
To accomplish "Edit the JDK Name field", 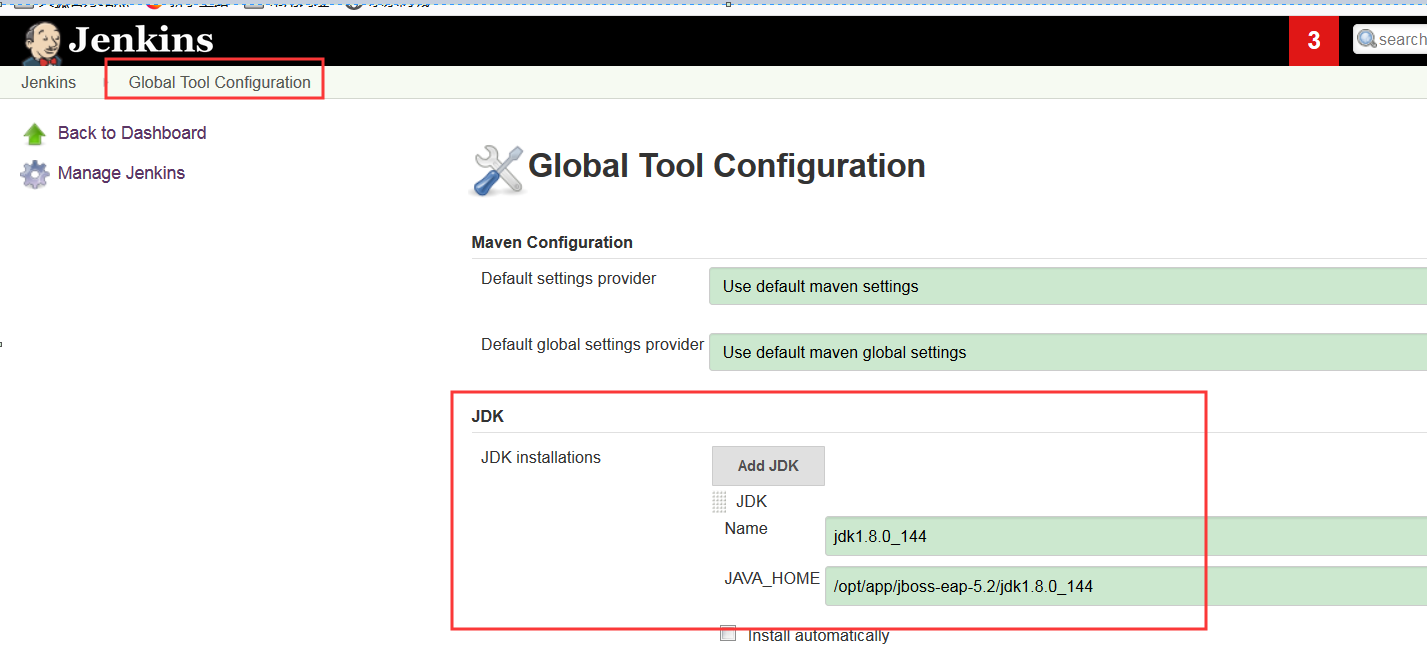I will coord(1126,536).
